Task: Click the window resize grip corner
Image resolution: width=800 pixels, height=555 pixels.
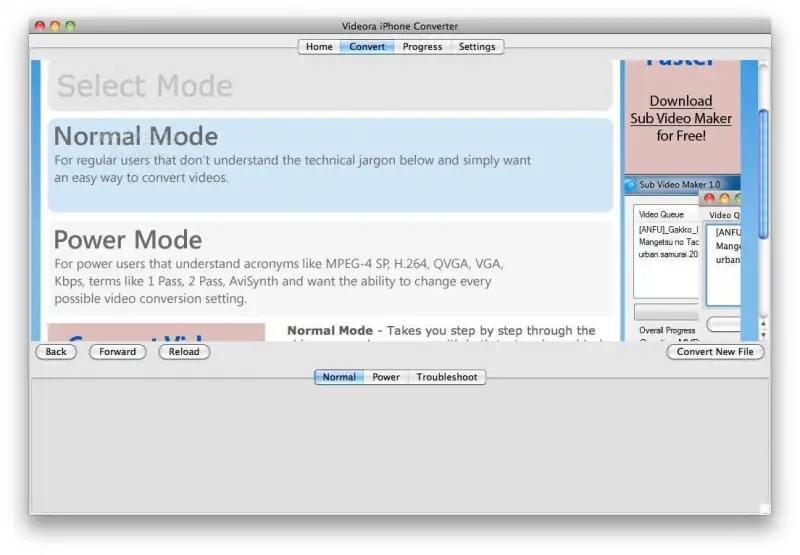Action: pos(765,509)
